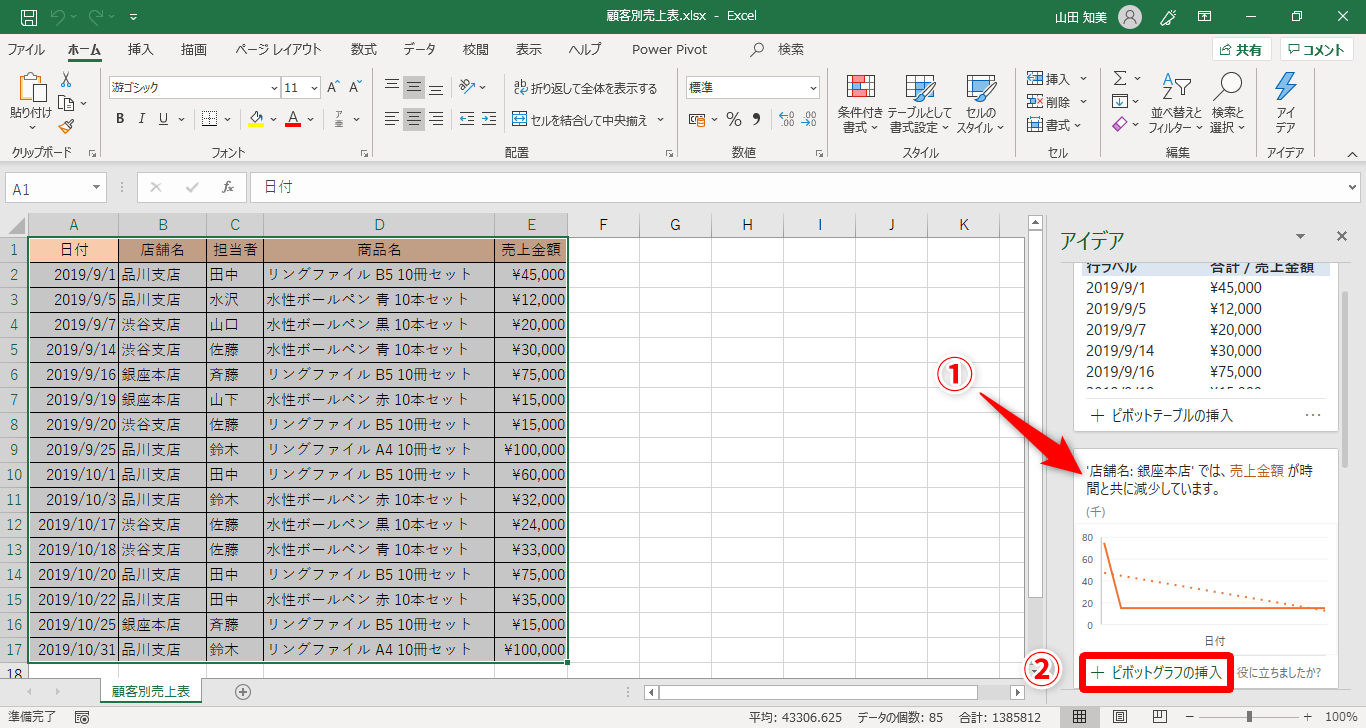Switch to the ページ レイアウト tab
1366x728 pixels.
[x=279, y=50]
